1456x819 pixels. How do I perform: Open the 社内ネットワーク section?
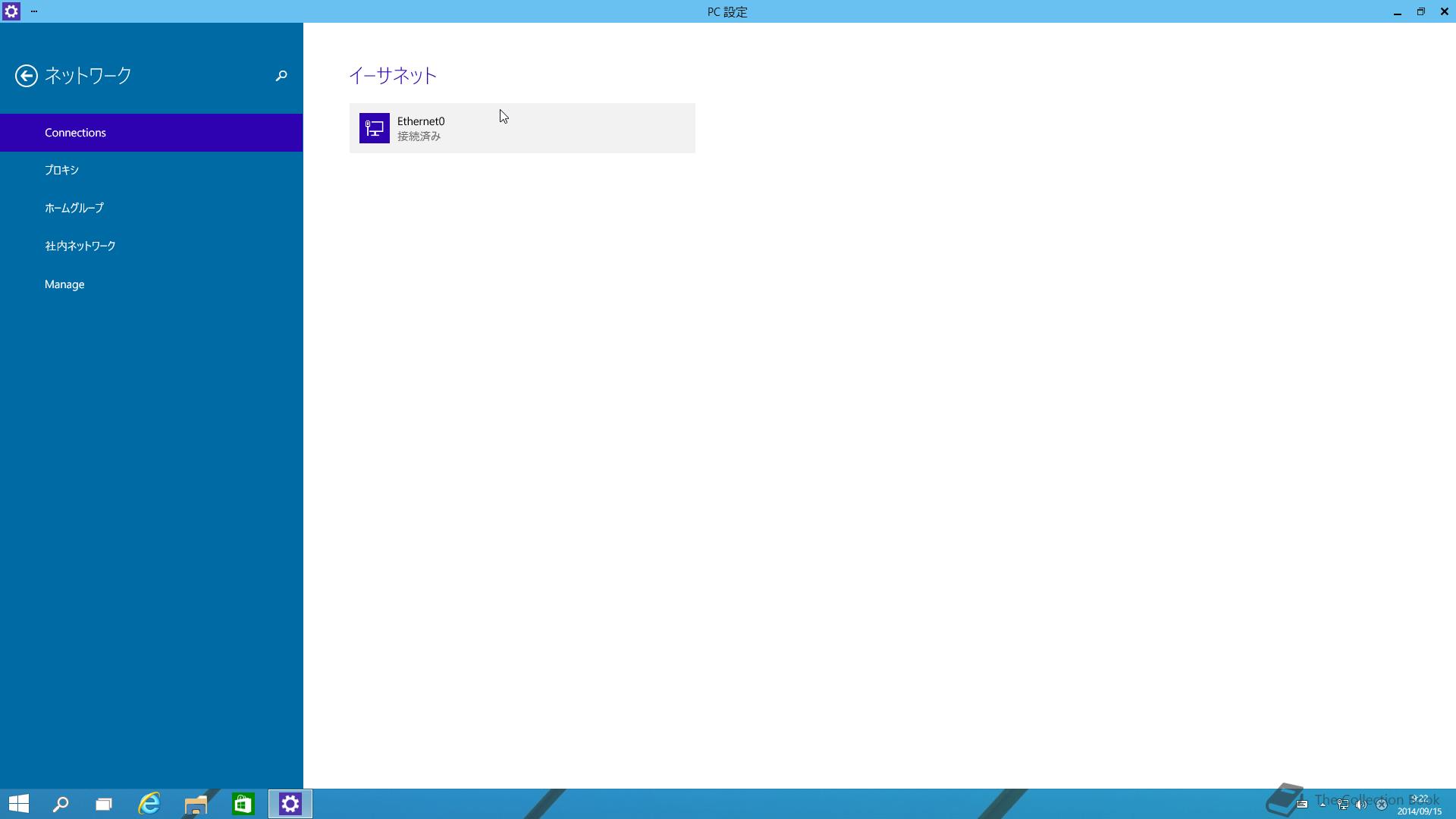[x=152, y=246]
